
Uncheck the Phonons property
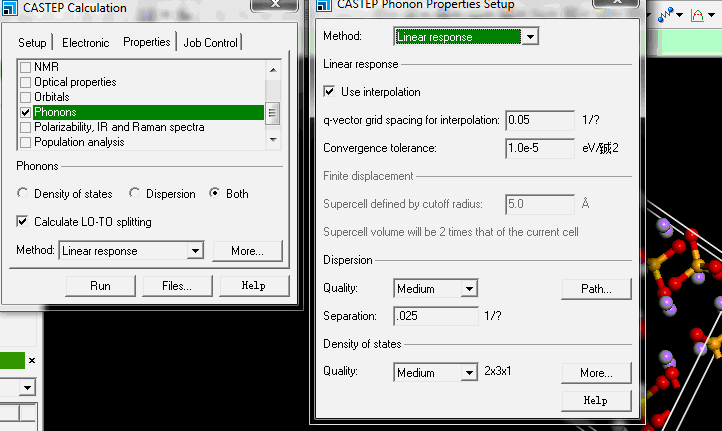click(26, 112)
